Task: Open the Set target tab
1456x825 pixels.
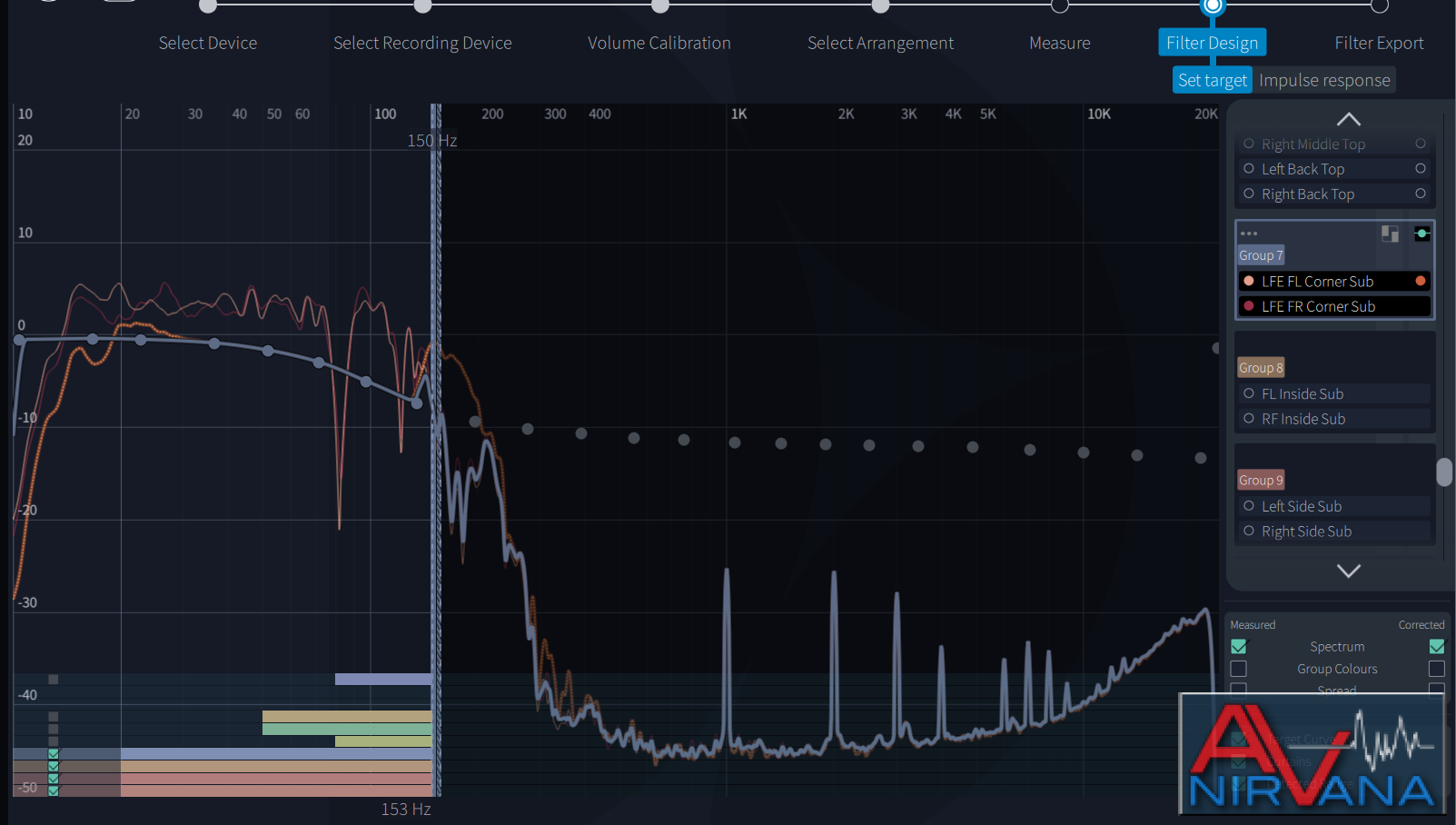Action: (x=1213, y=80)
